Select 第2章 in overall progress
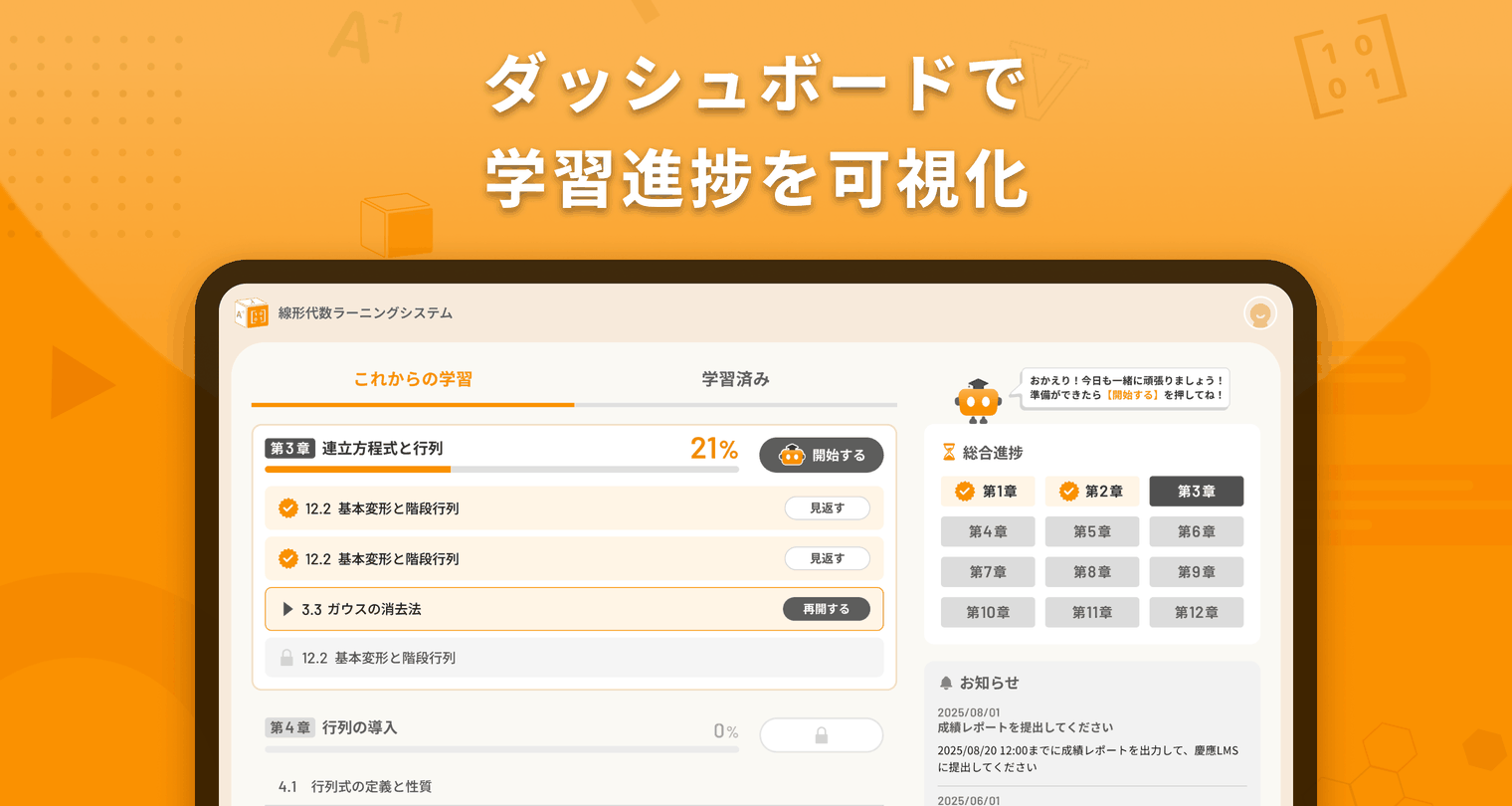 [1092, 492]
